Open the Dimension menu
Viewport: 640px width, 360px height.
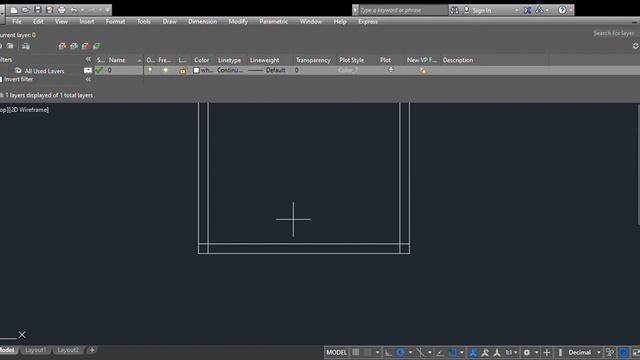(202, 22)
